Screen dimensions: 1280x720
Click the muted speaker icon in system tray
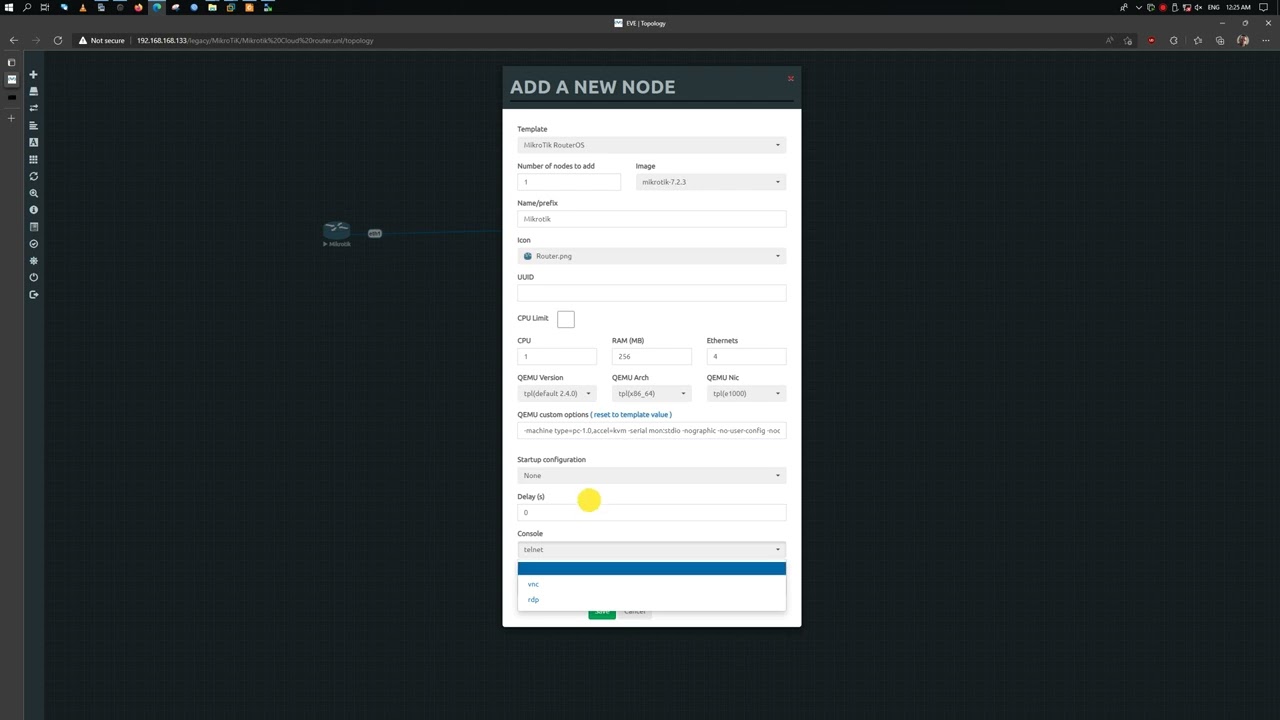pos(1198,7)
